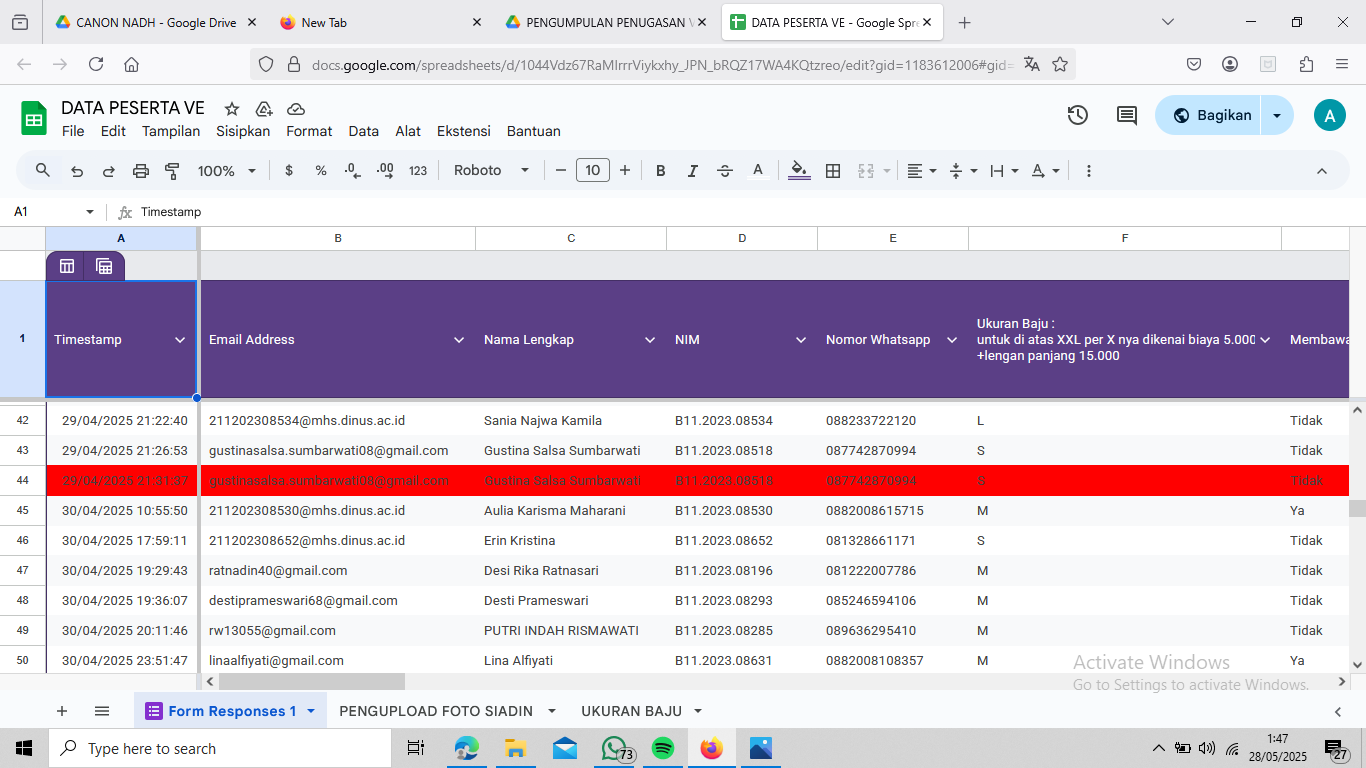Open vertical align dropdown
The height and width of the screenshot is (768, 1366).
click(962, 171)
